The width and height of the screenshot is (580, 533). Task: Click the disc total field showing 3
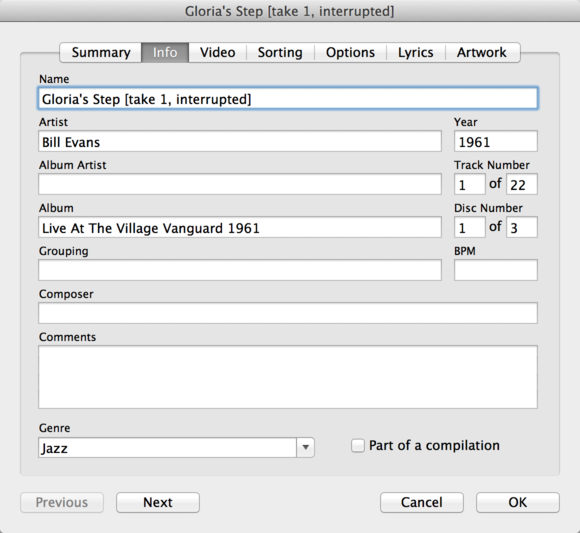(x=522, y=227)
